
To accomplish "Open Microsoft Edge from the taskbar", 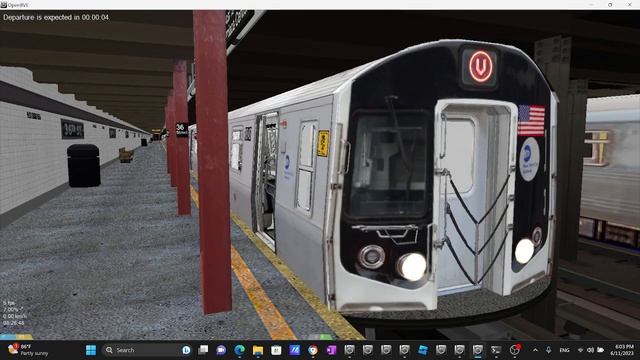I will tap(240, 350).
